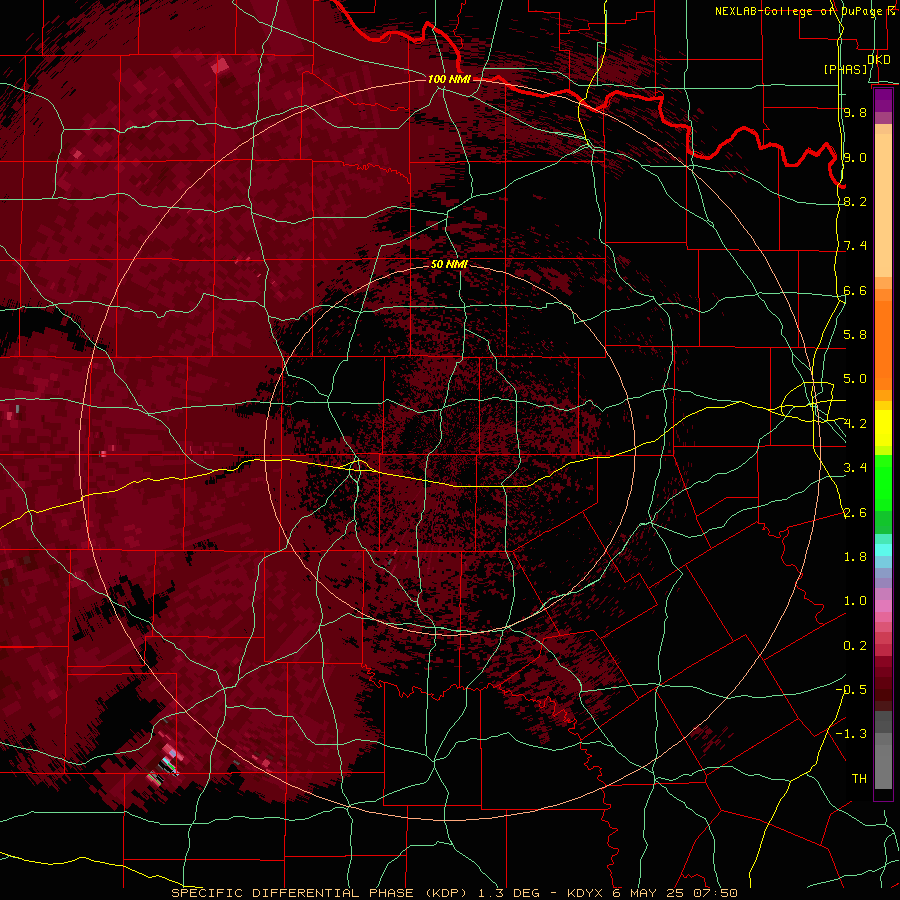Screen dimensions: 900x900
Task: Click the 1.0 value on the color scale
Action: tap(855, 601)
